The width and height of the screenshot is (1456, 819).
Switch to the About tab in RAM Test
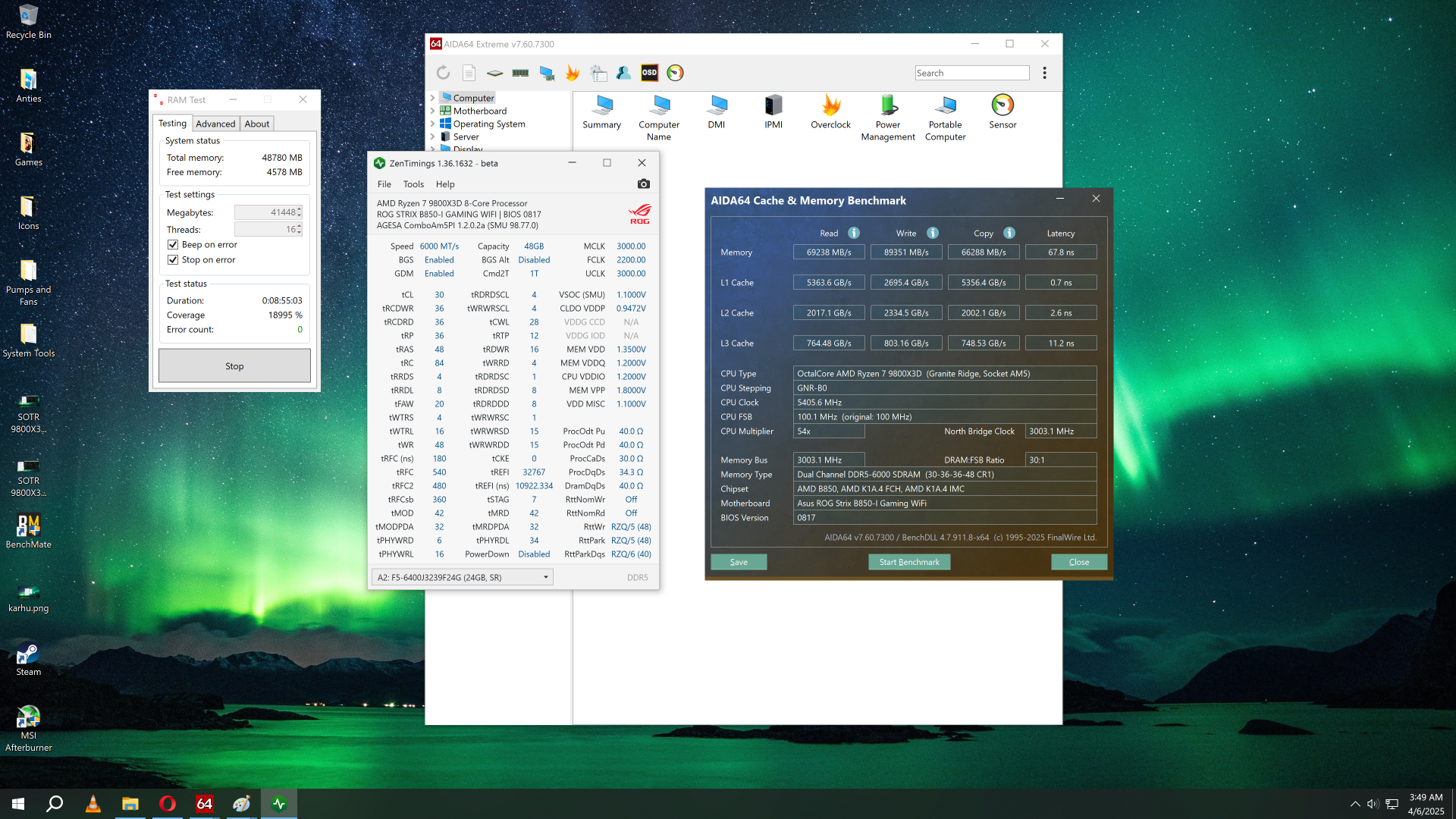[257, 124]
